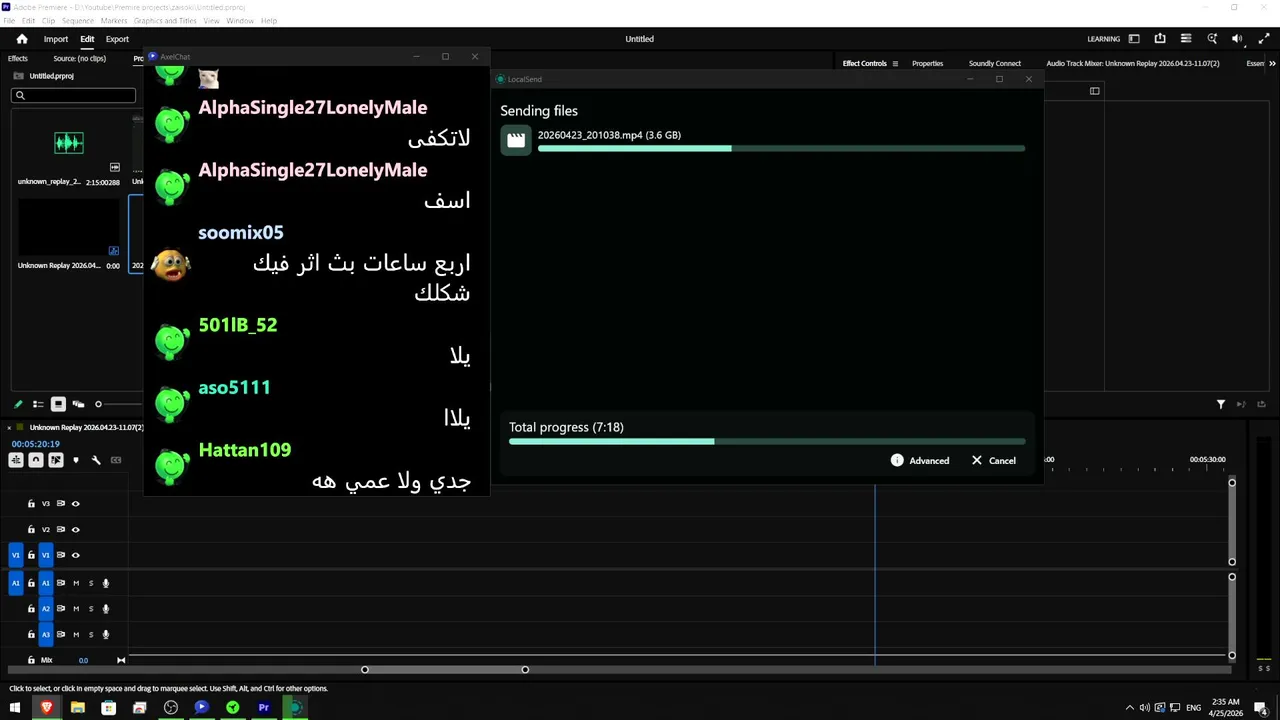This screenshot has width=1280, height=720.
Task: Open the Effects panel tab
Action: click(x=18, y=59)
